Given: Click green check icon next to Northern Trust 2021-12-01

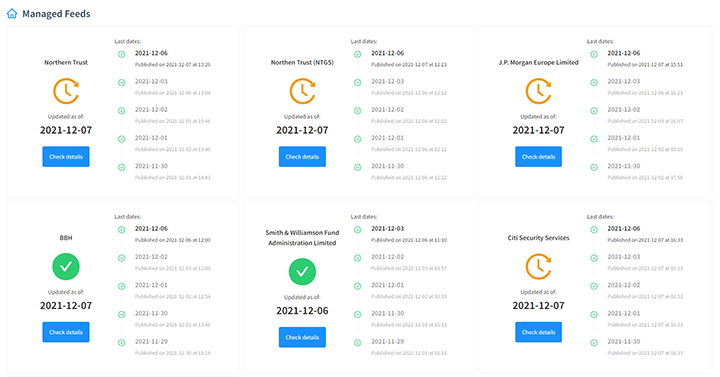Looking at the screenshot, I should pyautogui.click(x=121, y=139).
